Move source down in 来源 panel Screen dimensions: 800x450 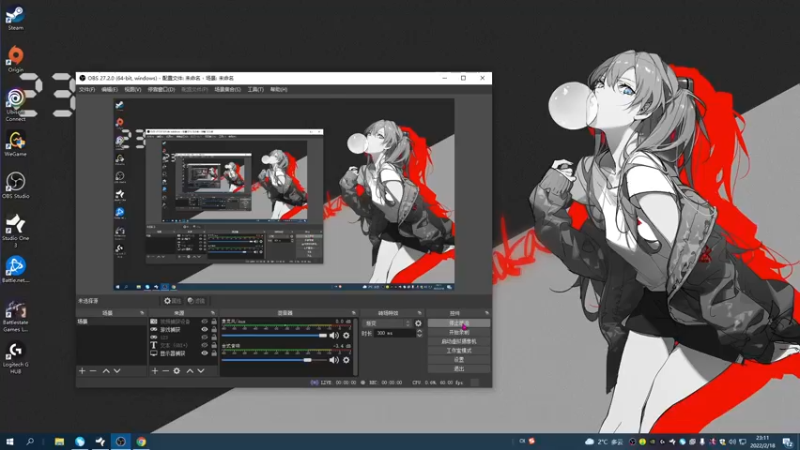pos(201,371)
